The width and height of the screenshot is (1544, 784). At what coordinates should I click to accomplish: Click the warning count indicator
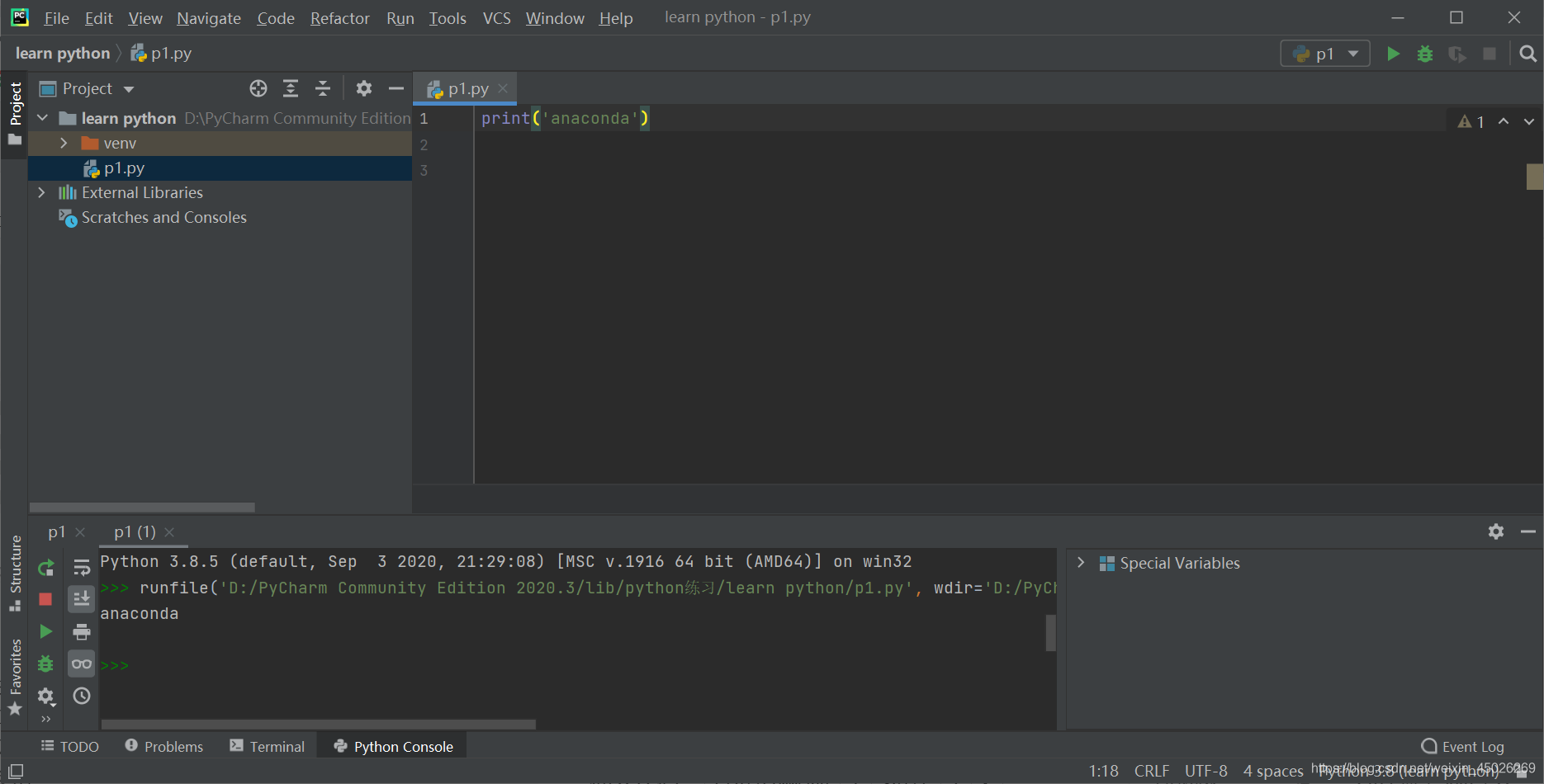1471,121
